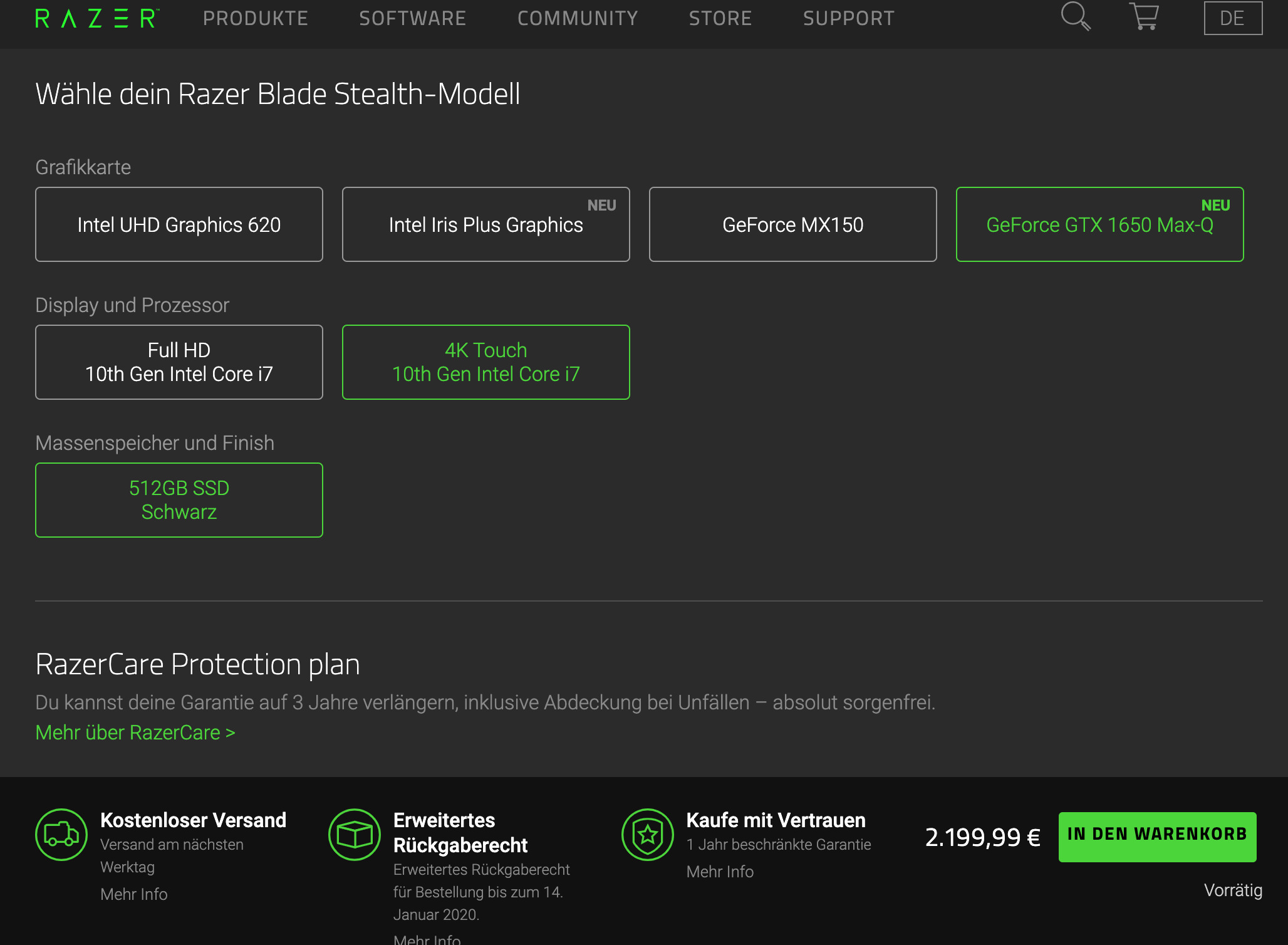
Task: Select Intel UHD Graphics 620
Action: point(179,224)
